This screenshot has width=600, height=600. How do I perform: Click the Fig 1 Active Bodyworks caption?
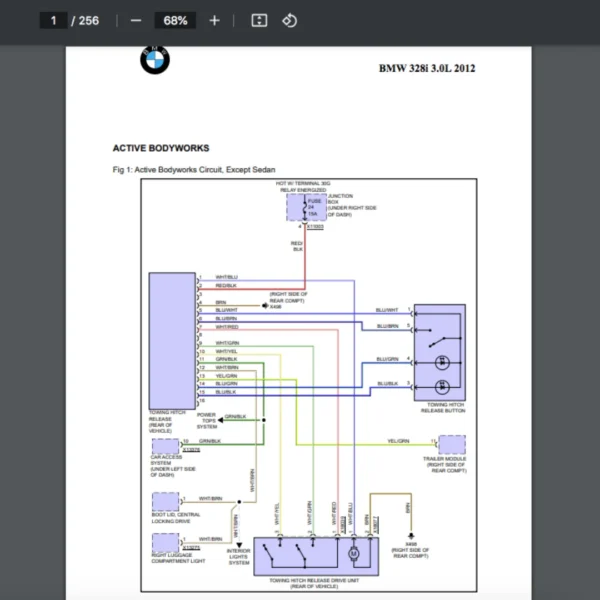(194, 170)
